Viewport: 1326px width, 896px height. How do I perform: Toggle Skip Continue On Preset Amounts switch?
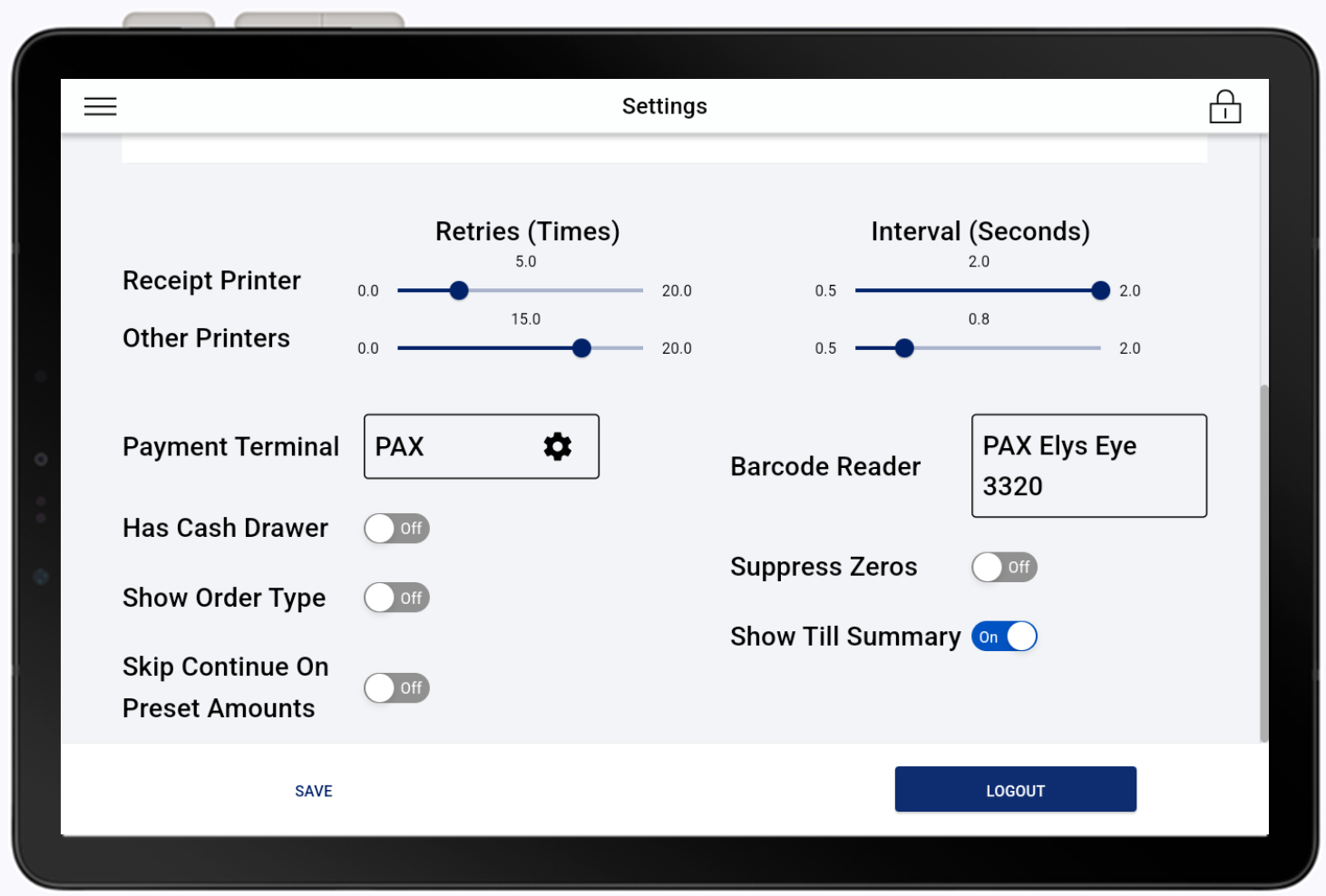tap(396, 687)
